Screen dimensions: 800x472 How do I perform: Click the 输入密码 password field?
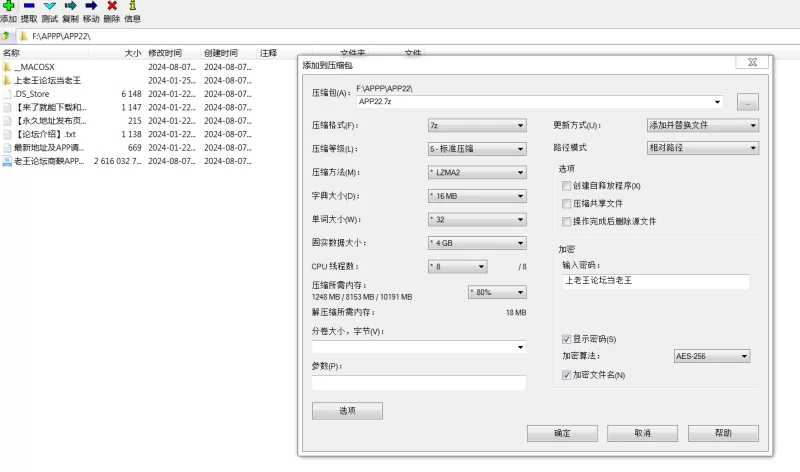pyautogui.click(x=656, y=282)
